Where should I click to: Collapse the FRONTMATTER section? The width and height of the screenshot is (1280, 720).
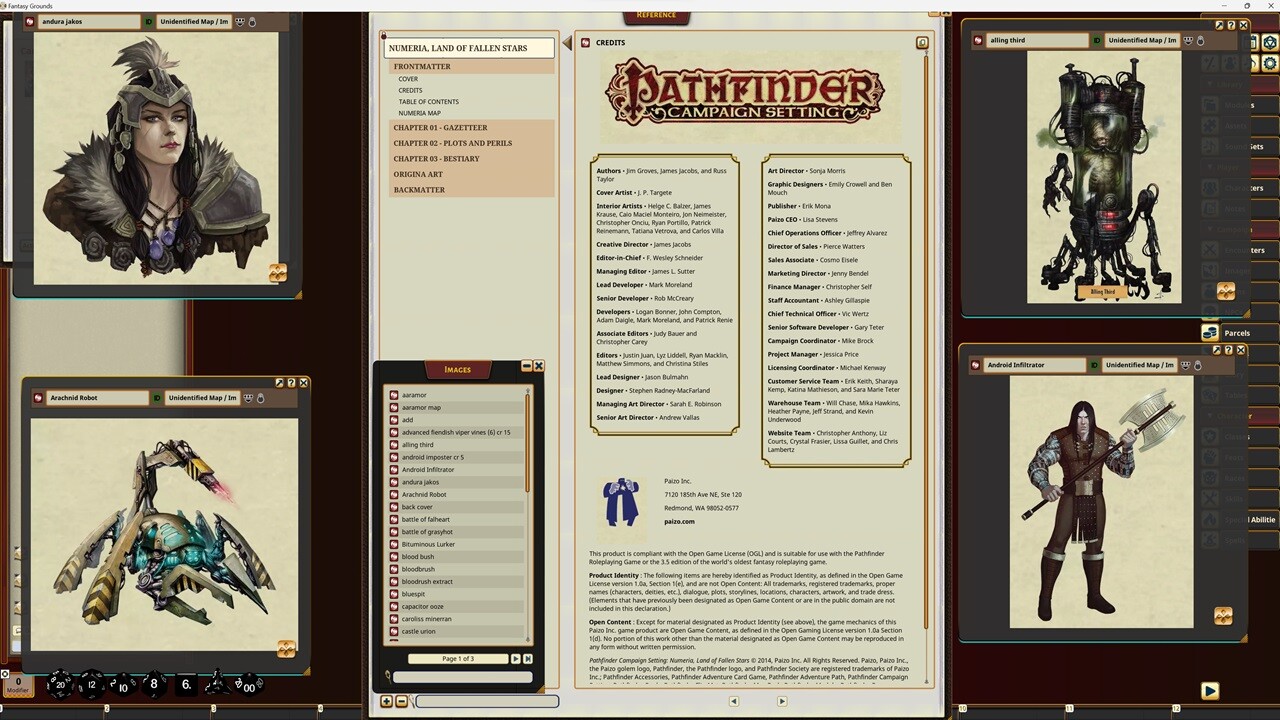[x=422, y=66]
